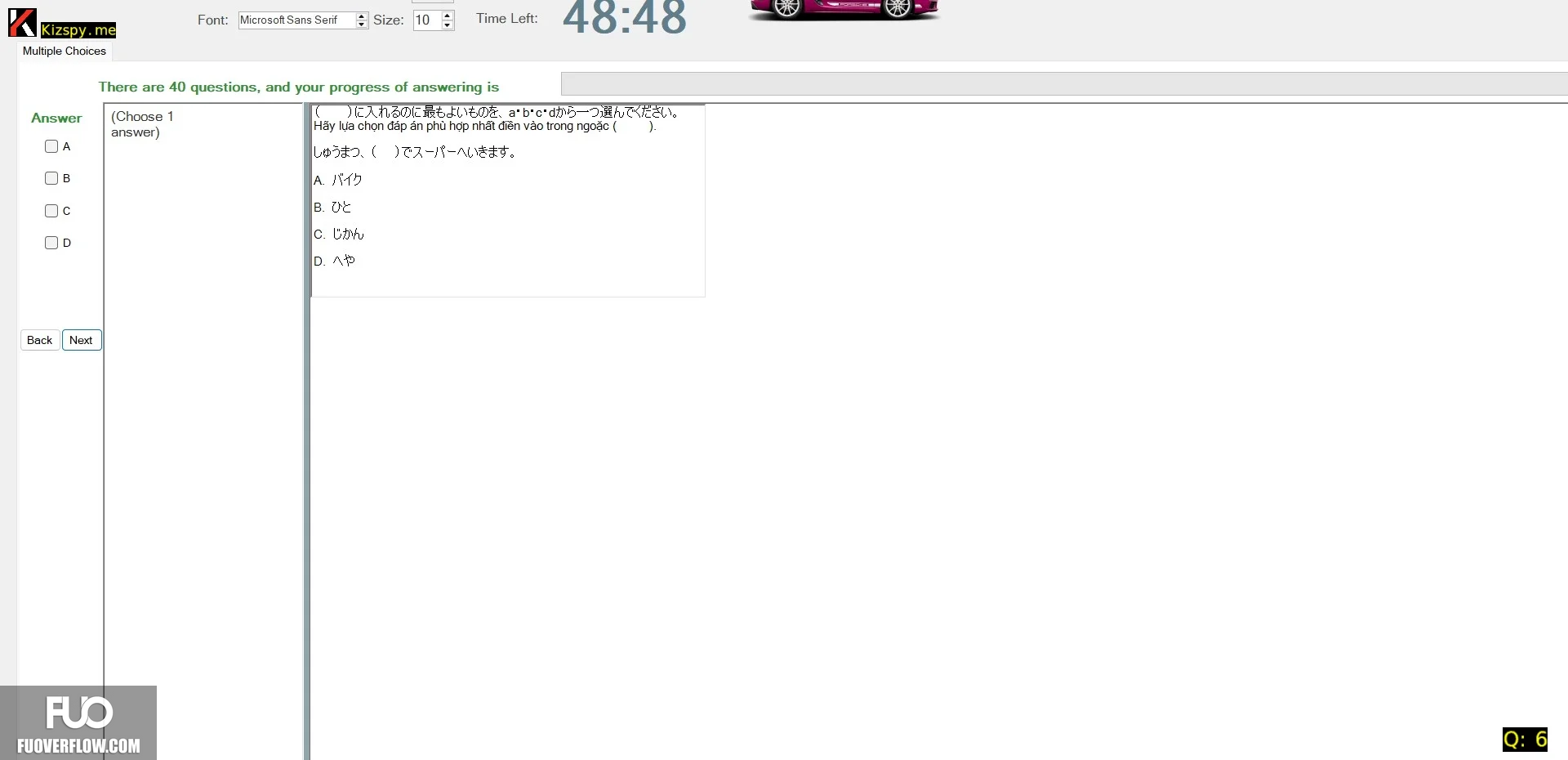Open the Multiple Choices tab
The width and height of the screenshot is (1568, 760).
[x=65, y=51]
